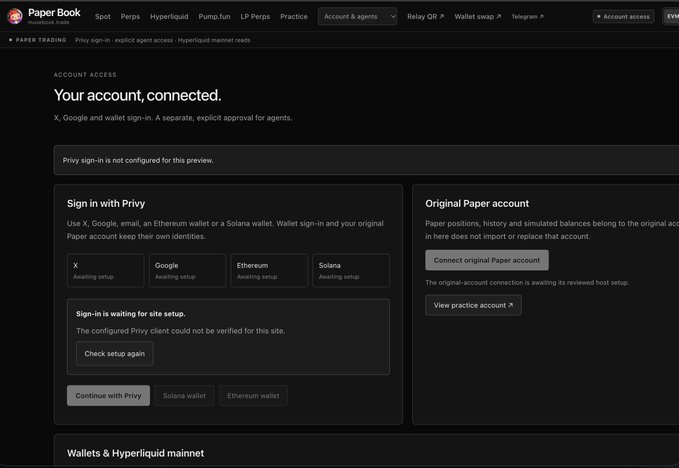Image resolution: width=679 pixels, height=468 pixels.
Task: Click the 'Sign in with Privy' heading
Action: [106, 203]
